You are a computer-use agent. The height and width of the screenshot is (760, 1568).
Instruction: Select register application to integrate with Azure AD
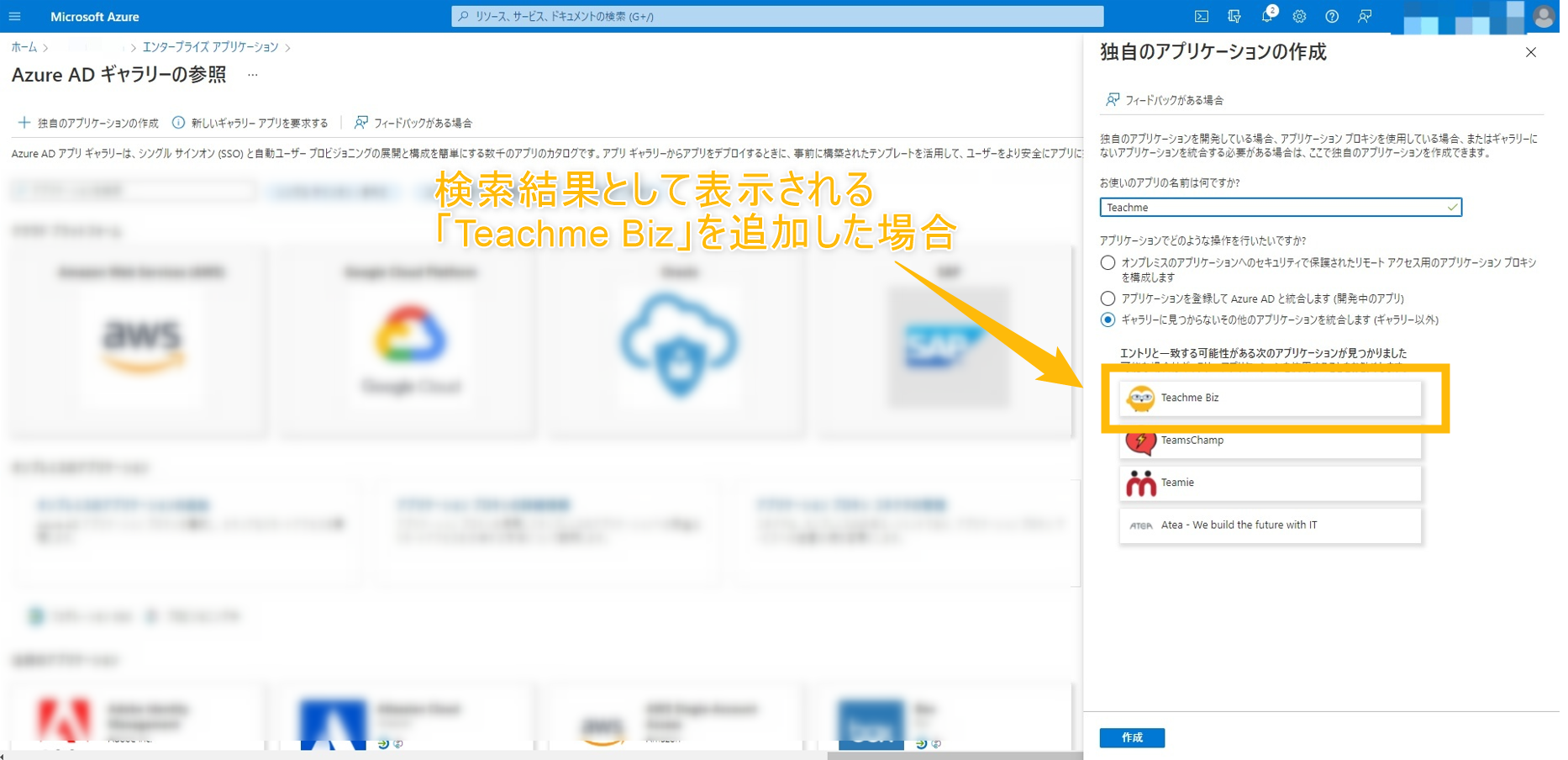tap(1108, 298)
